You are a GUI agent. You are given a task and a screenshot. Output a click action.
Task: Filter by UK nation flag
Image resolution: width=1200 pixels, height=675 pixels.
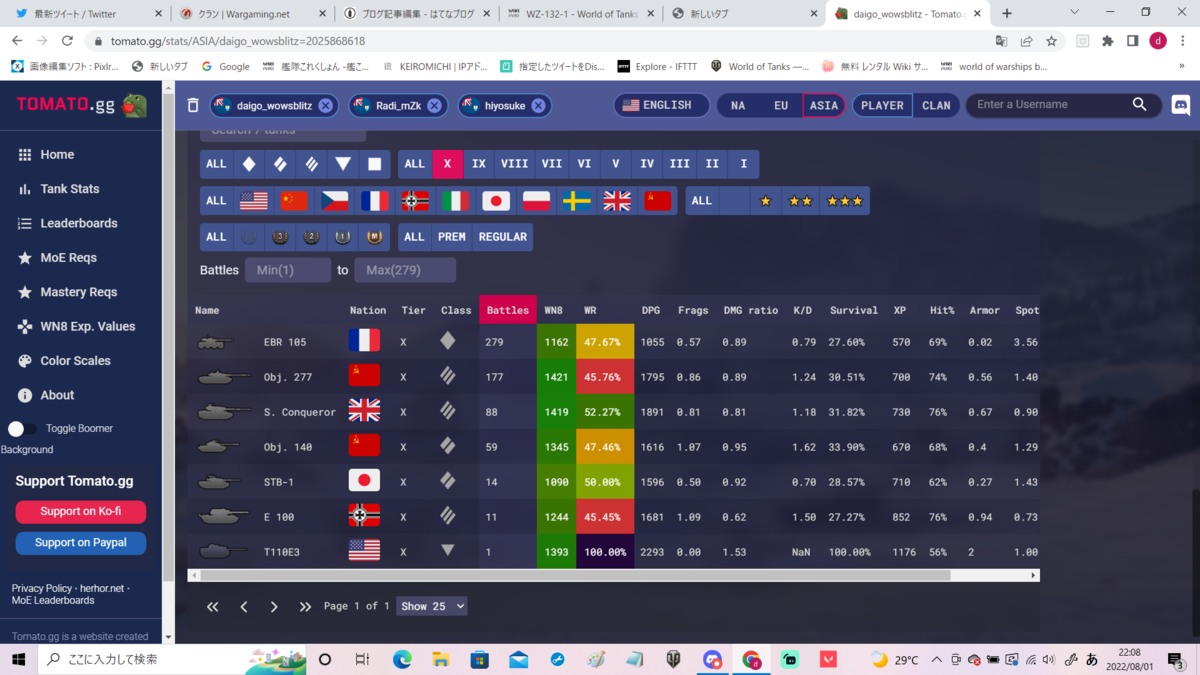tap(617, 201)
